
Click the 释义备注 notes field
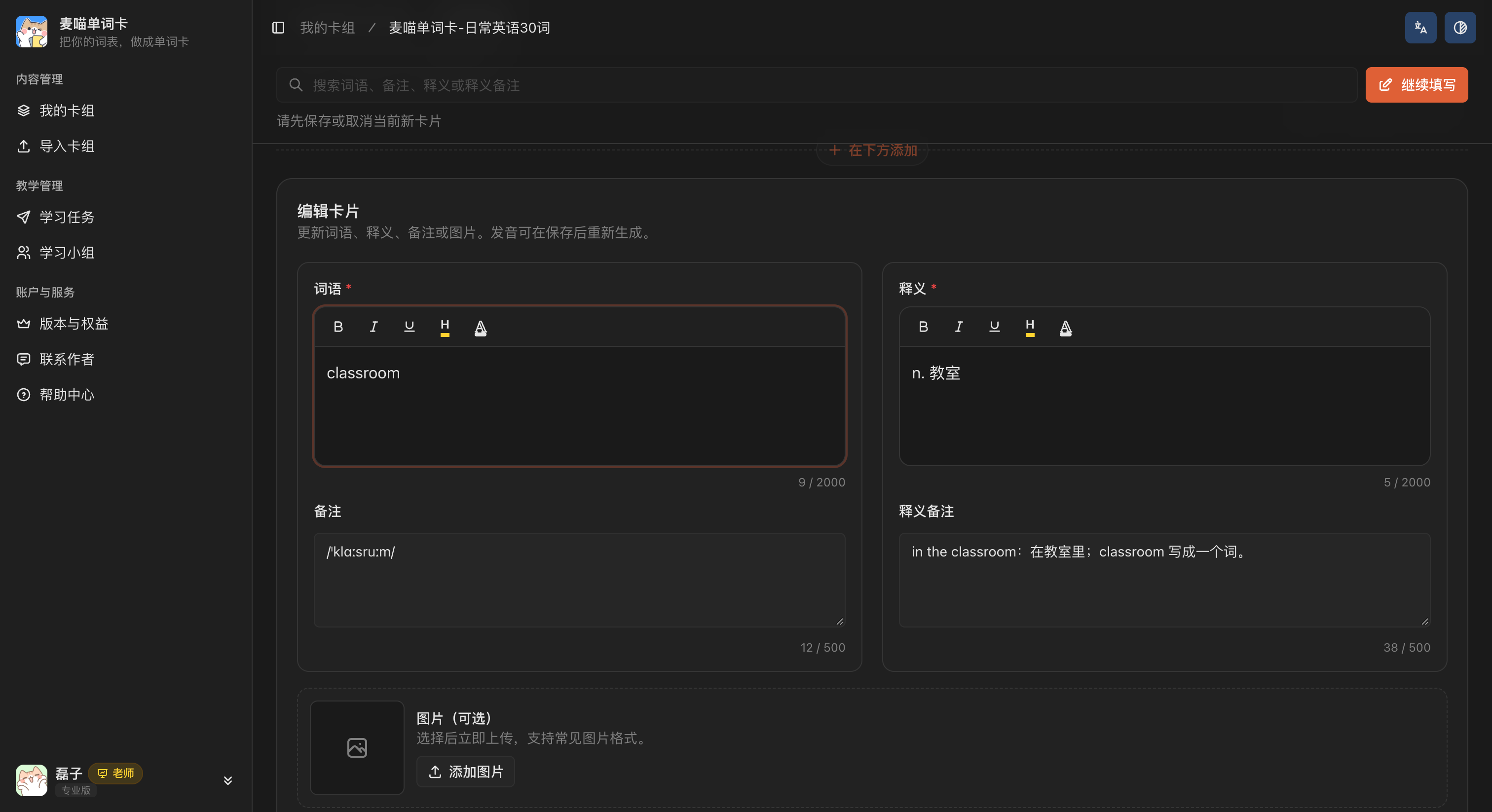pos(1164,580)
